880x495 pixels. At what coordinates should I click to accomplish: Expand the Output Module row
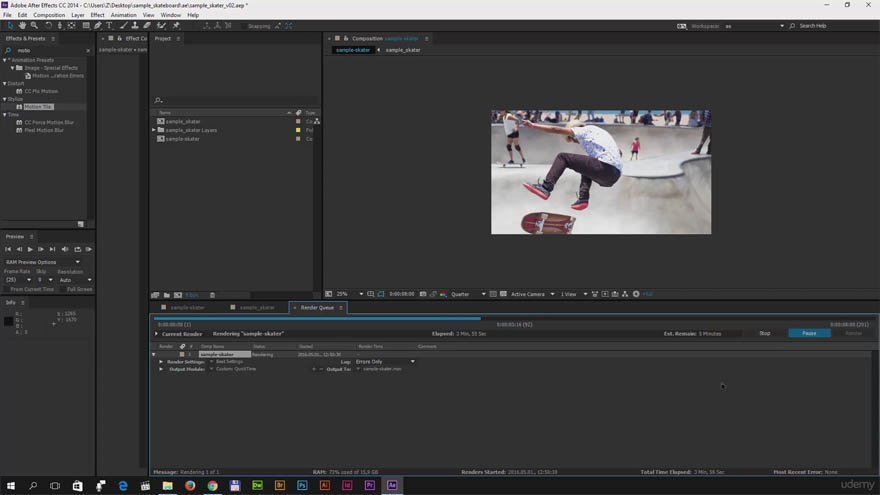[x=162, y=369]
